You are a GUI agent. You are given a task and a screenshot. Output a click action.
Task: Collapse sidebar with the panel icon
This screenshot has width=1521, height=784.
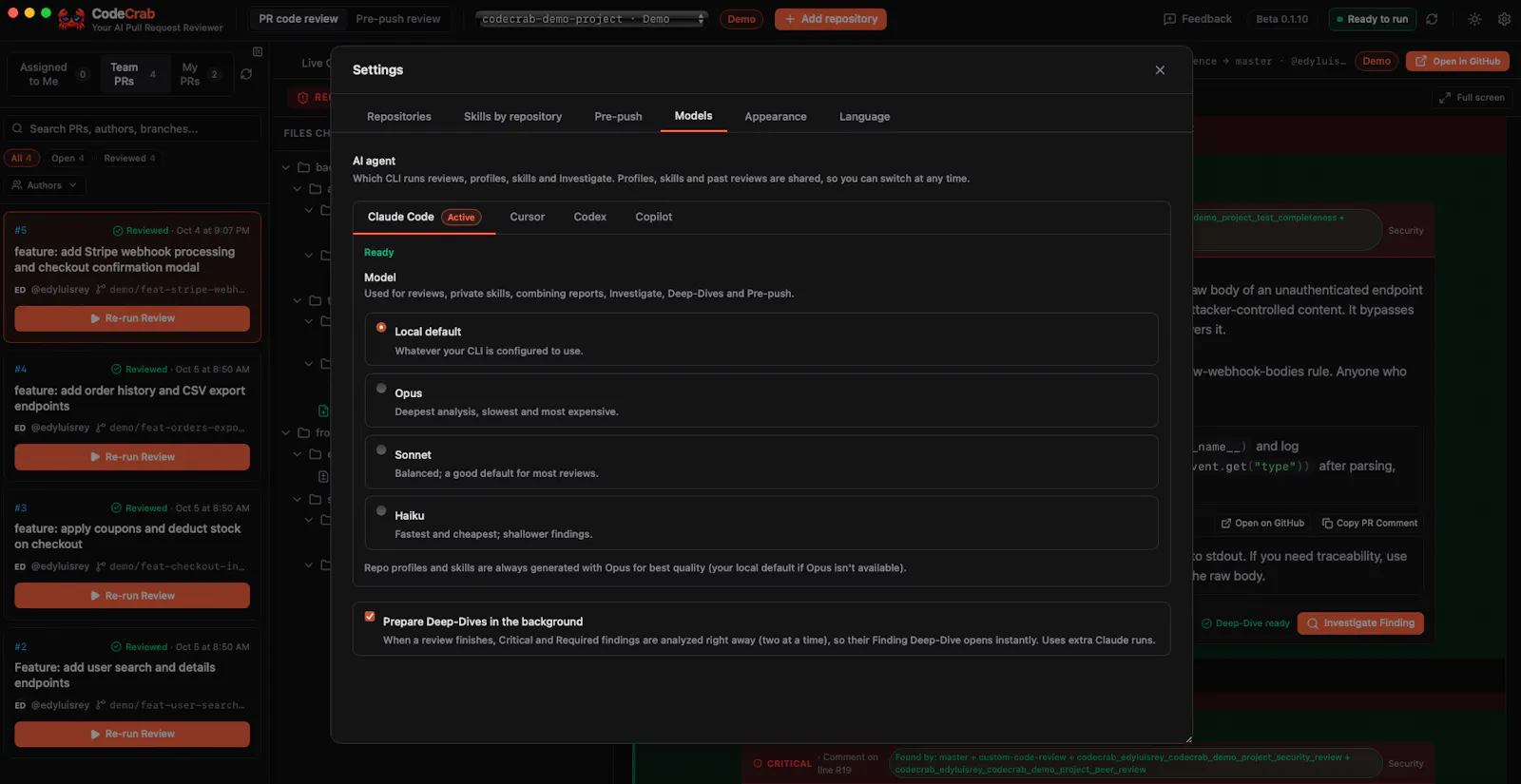258,51
